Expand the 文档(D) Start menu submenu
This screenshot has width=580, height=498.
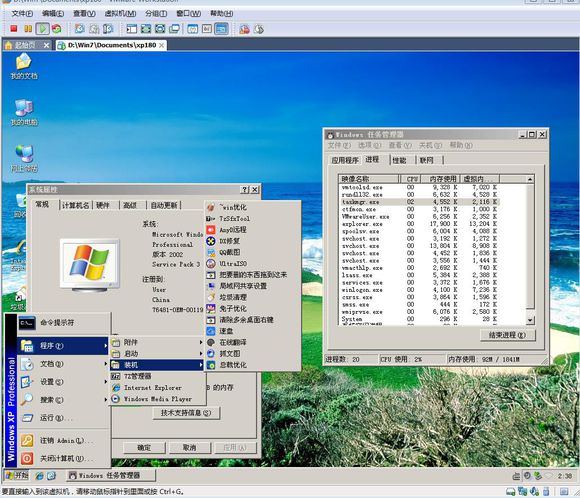click(63, 364)
